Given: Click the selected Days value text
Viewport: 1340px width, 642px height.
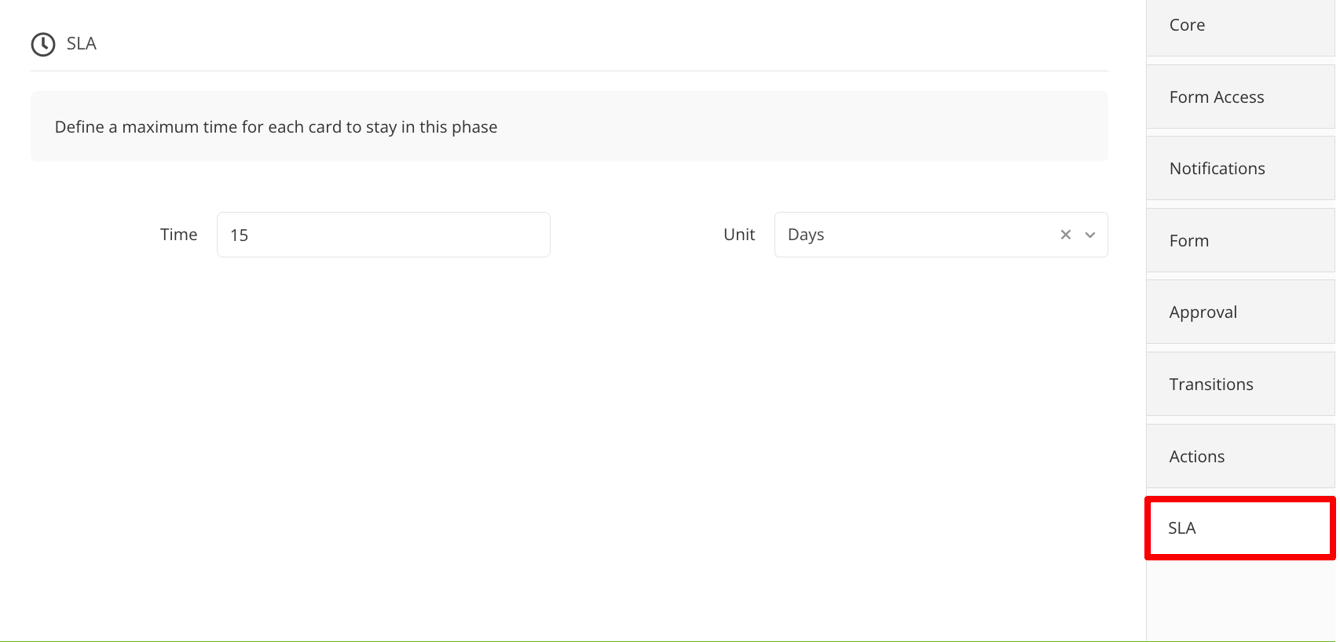Looking at the screenshot, I should [x=806, y=235].
